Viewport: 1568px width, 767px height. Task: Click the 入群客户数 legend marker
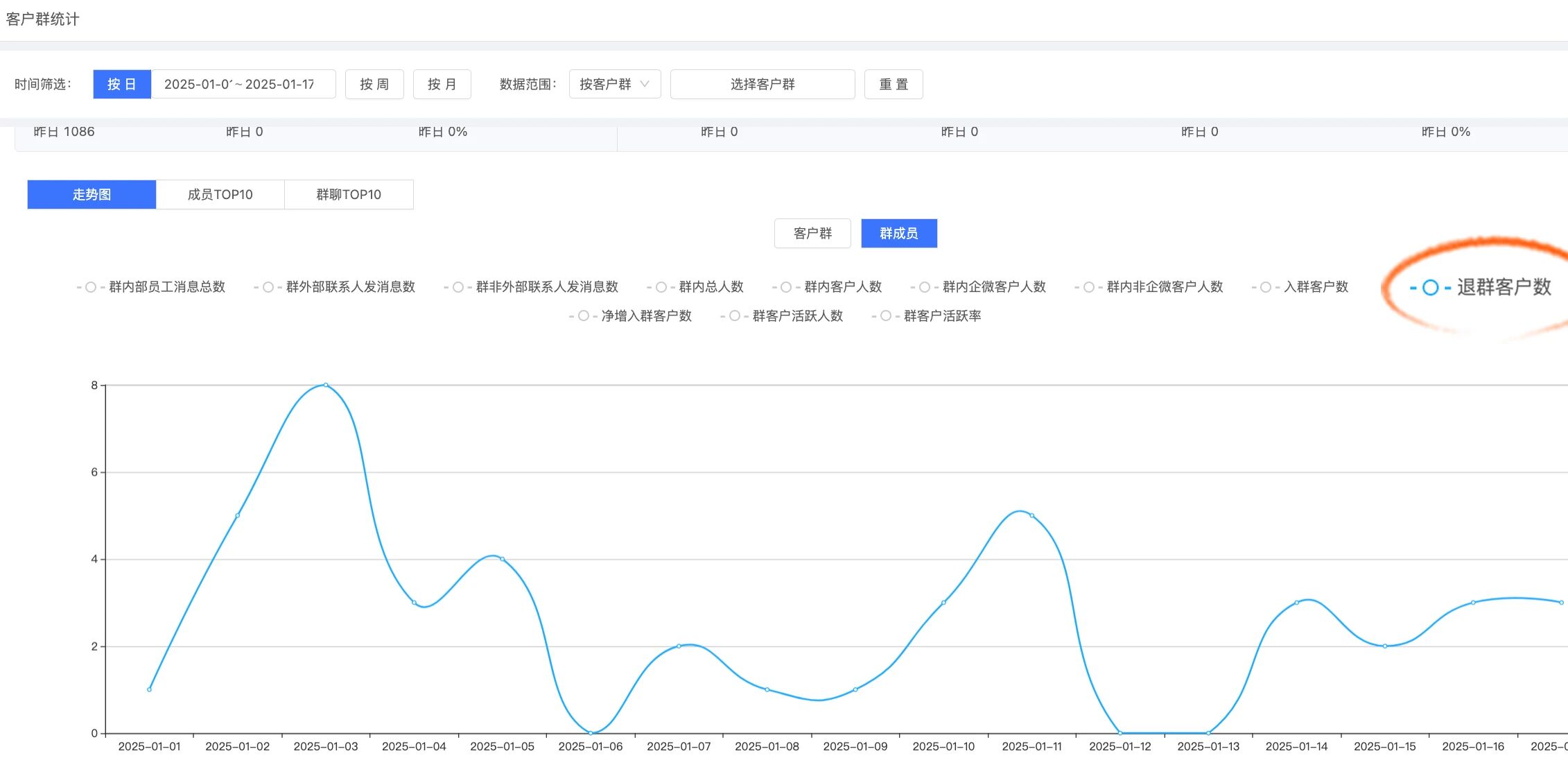click(1266, 287)
